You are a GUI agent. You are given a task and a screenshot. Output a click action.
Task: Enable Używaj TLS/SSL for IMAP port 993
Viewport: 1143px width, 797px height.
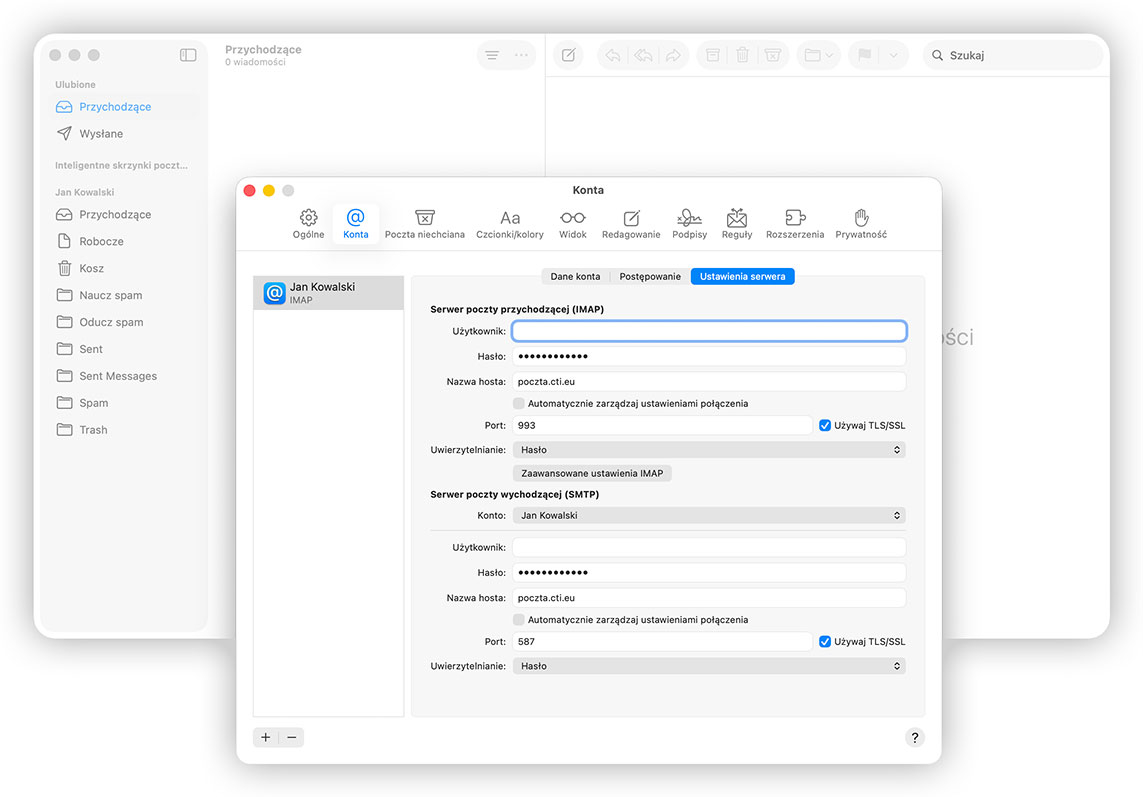824,424
